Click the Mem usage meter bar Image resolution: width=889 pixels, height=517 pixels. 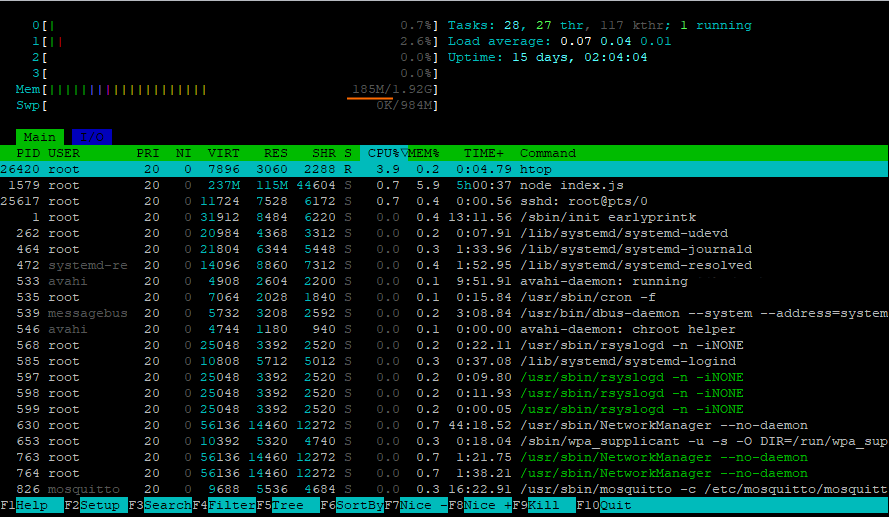pyautogui.click(x=228, y=90)
